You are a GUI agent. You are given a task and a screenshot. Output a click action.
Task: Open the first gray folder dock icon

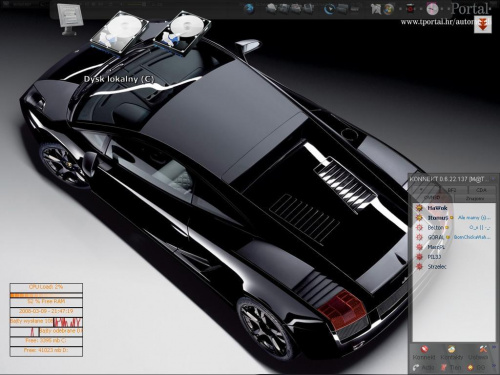point(271,9)
